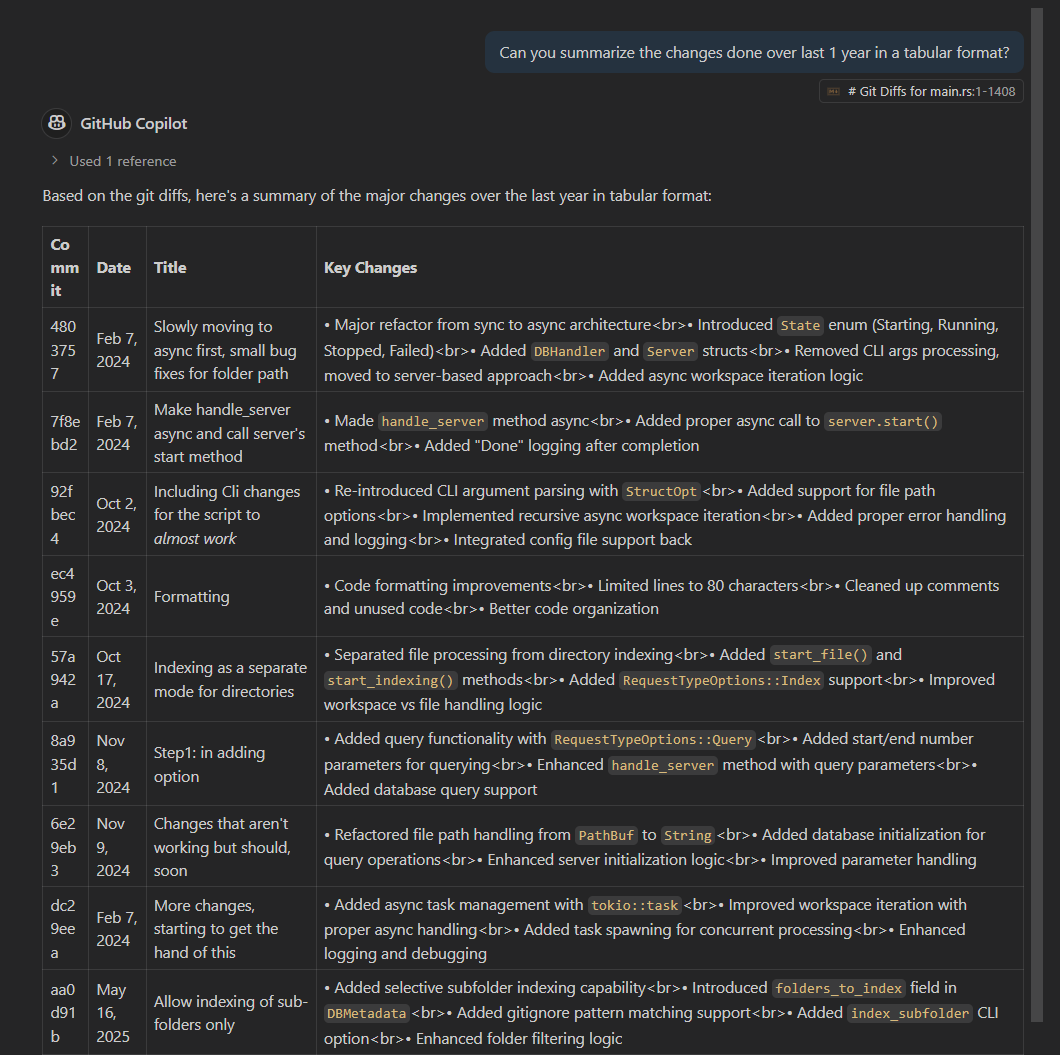The width and height of the screenshot is (1060, 1055).
Task: Click the PathBuf inline code
Action: click(x=606, y=835)
